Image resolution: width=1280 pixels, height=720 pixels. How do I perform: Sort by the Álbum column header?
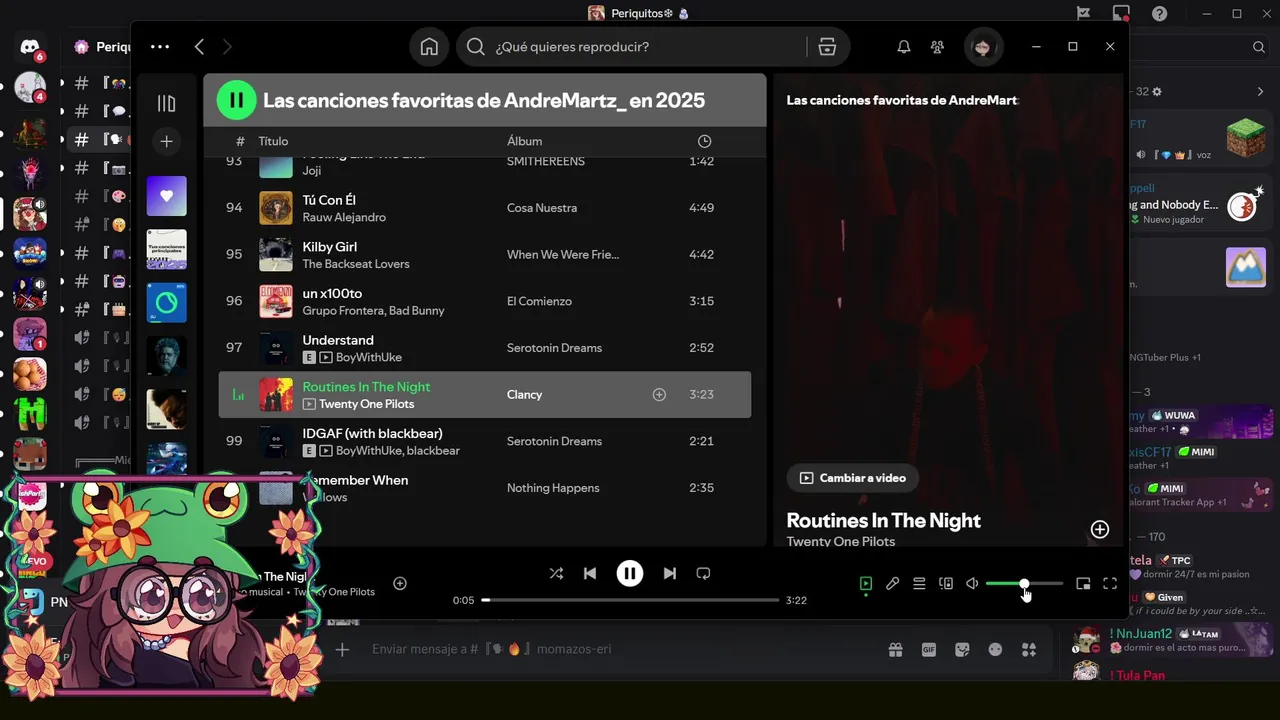click(x=524, y=142)
